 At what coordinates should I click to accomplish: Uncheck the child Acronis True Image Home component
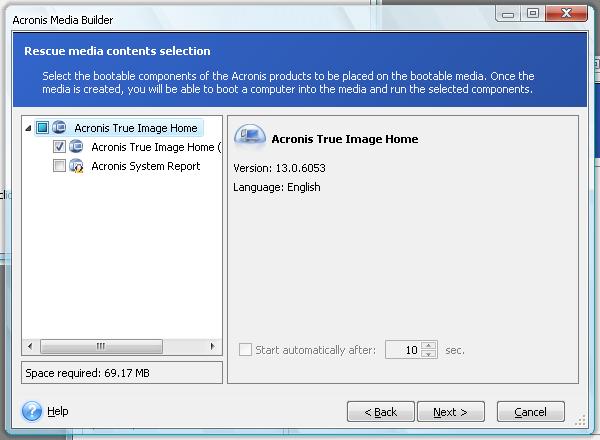(59, 146)
